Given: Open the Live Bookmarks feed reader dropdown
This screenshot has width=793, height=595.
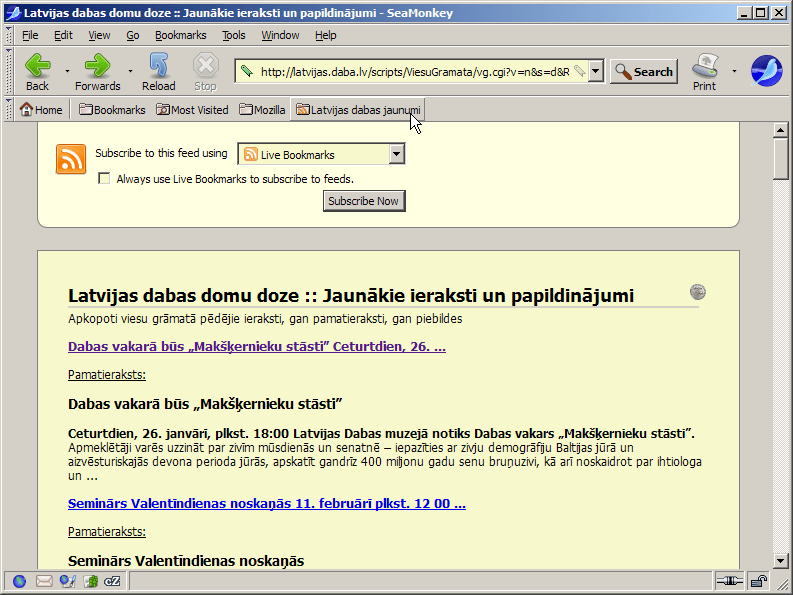Looking at the screenshot, I should click(x=321, y=154).
